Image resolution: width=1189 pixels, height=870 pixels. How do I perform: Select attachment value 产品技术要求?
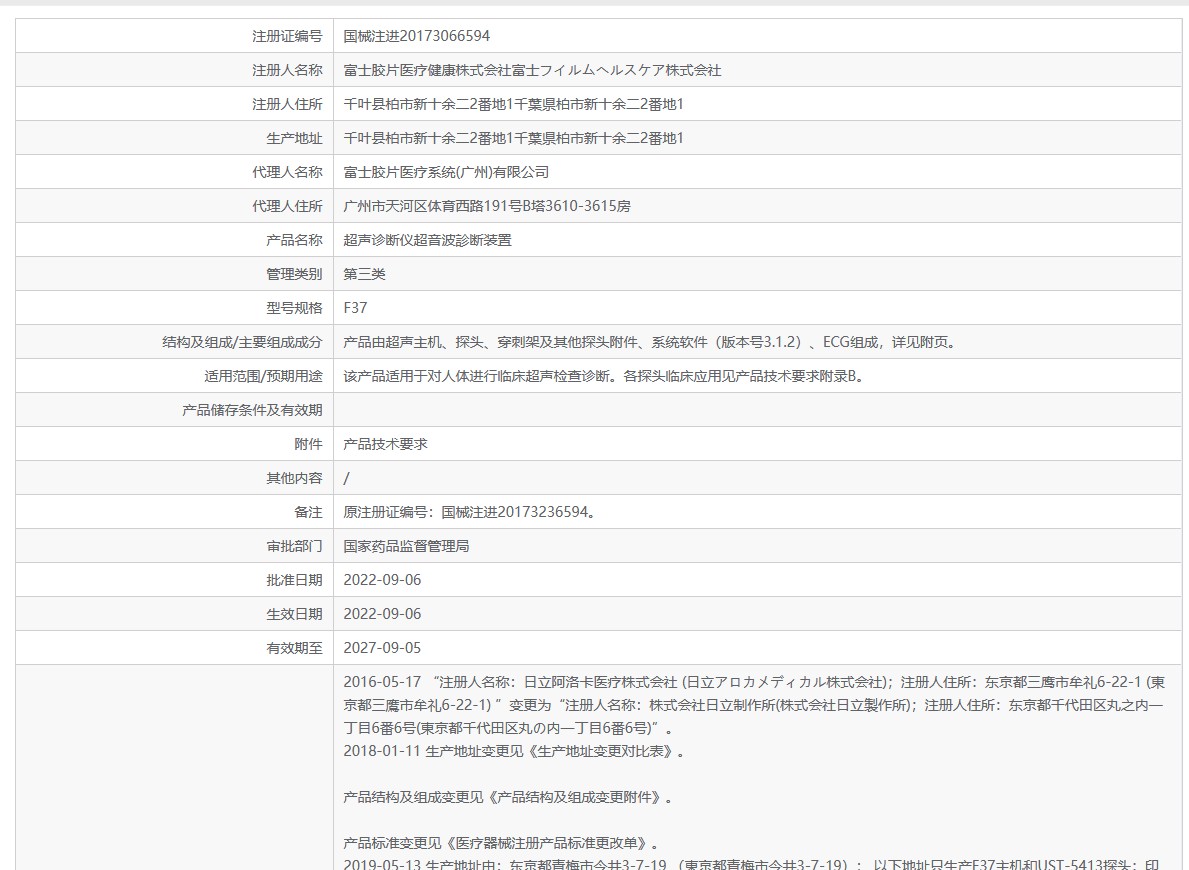(385, 444)
